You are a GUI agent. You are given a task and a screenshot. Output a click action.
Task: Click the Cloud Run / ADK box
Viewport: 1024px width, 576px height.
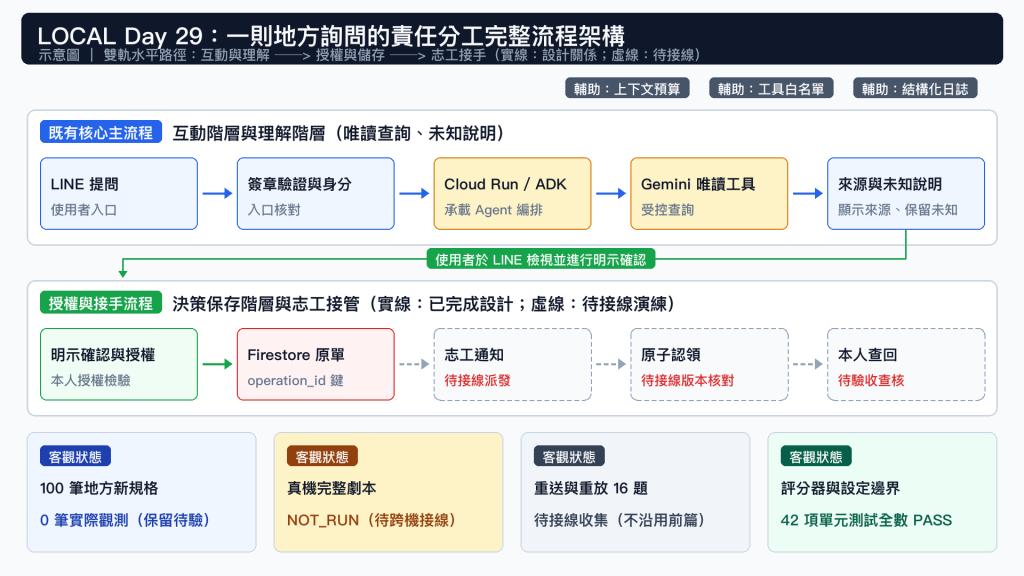coord(512,193)
